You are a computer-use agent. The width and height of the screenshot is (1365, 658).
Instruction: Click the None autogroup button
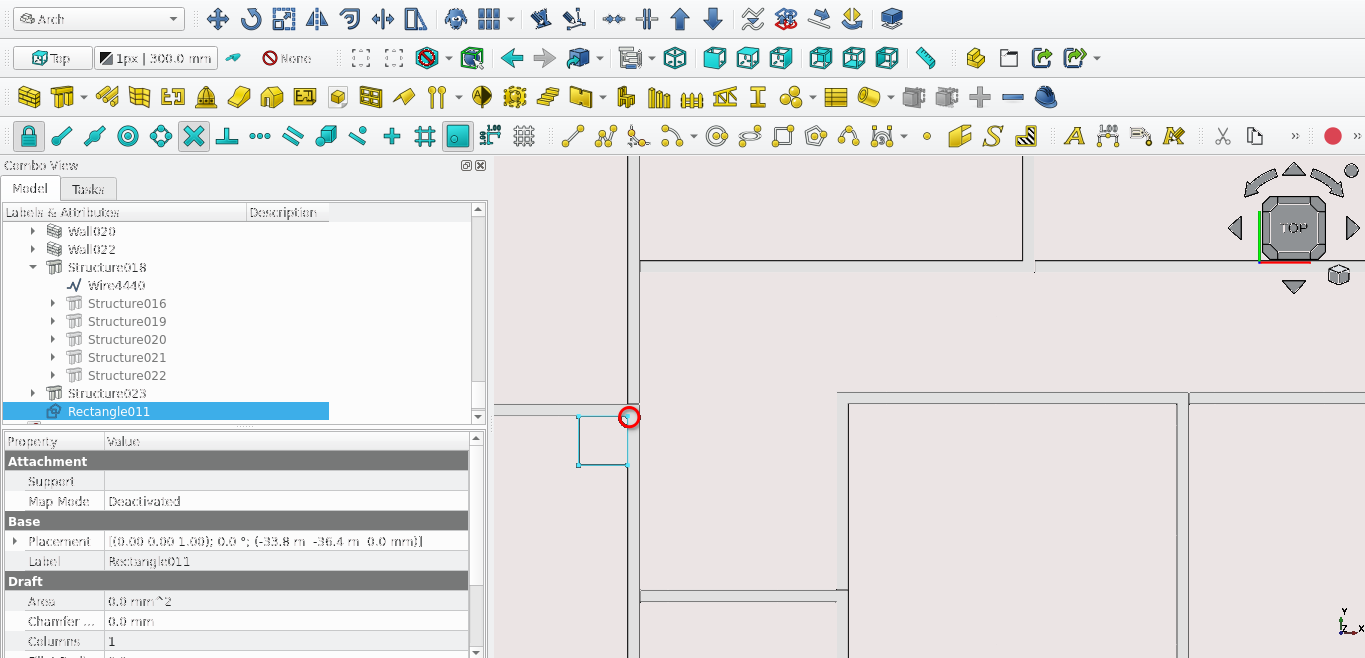point(286,58)
